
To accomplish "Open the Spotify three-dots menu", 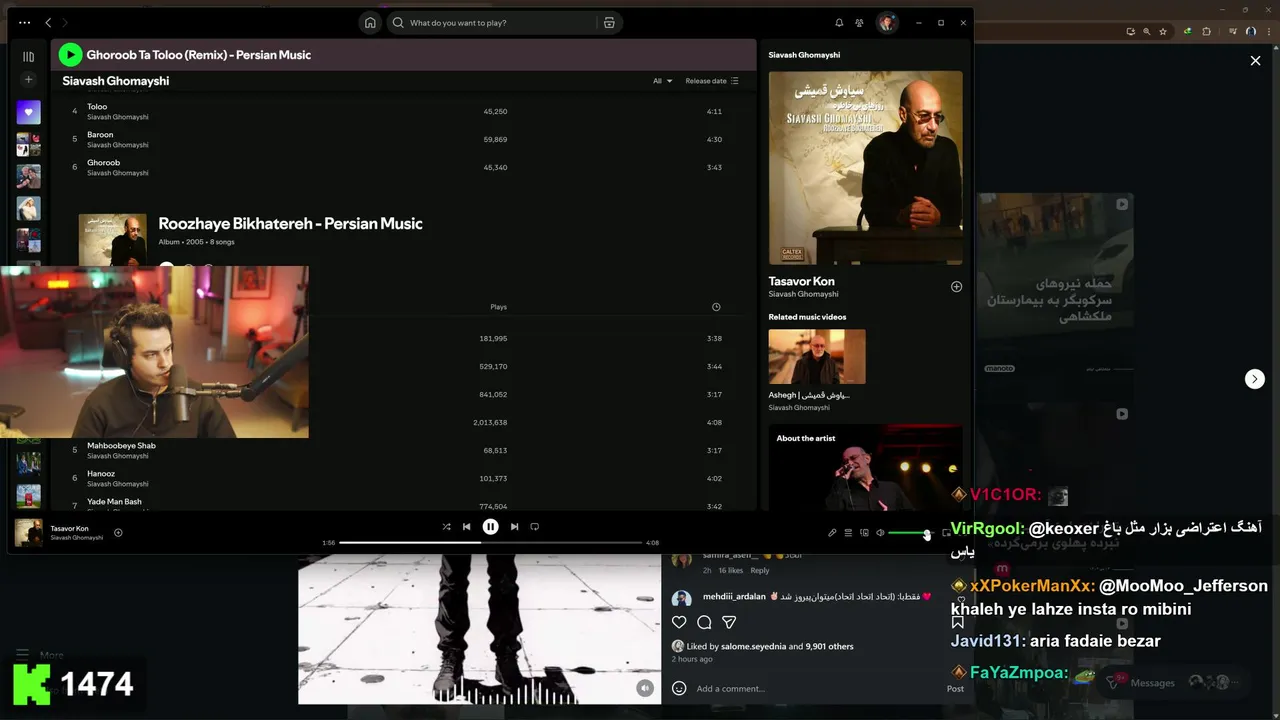I will point(24,22).
